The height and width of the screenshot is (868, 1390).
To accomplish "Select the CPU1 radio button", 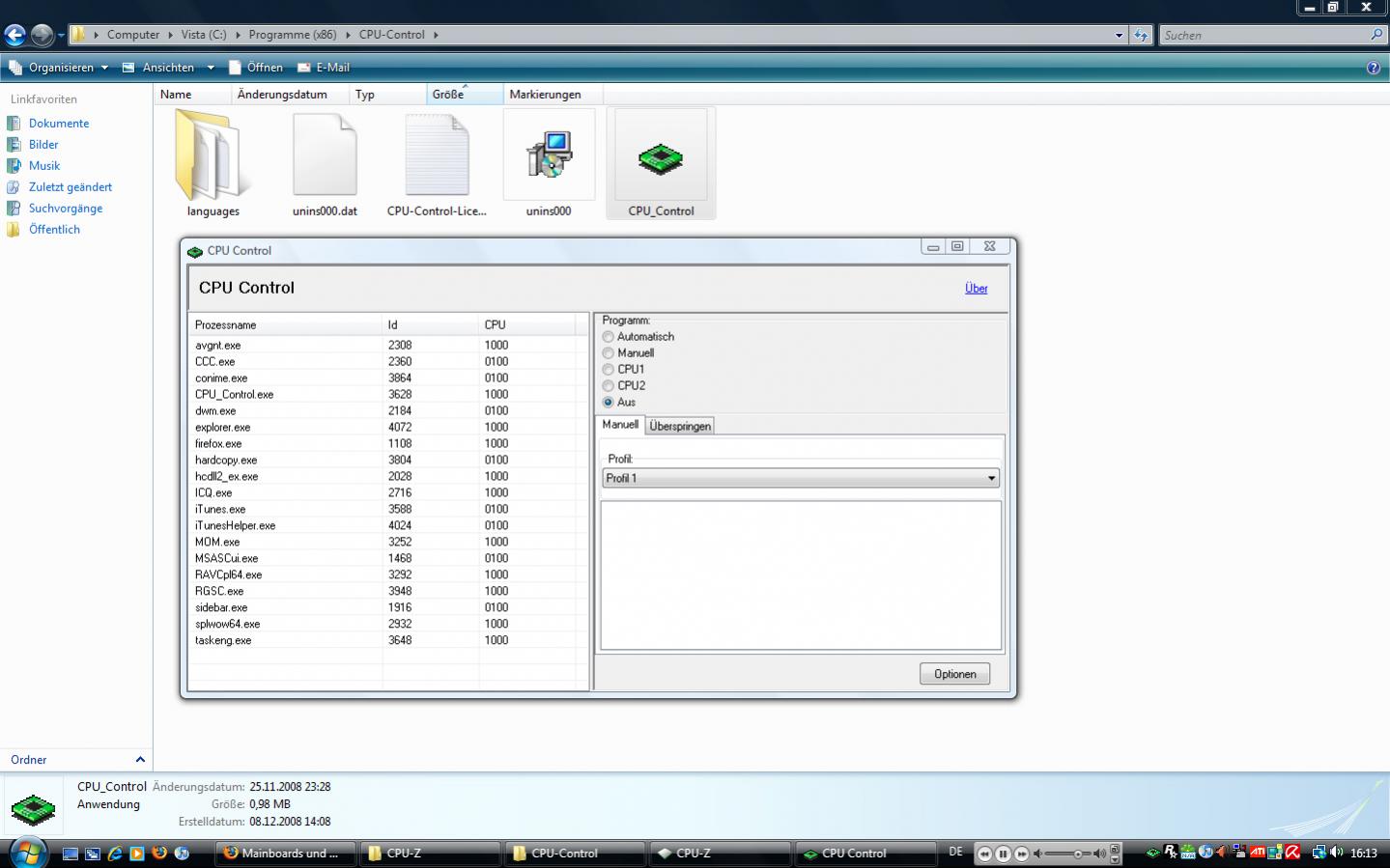I will (x=608, y=370).
